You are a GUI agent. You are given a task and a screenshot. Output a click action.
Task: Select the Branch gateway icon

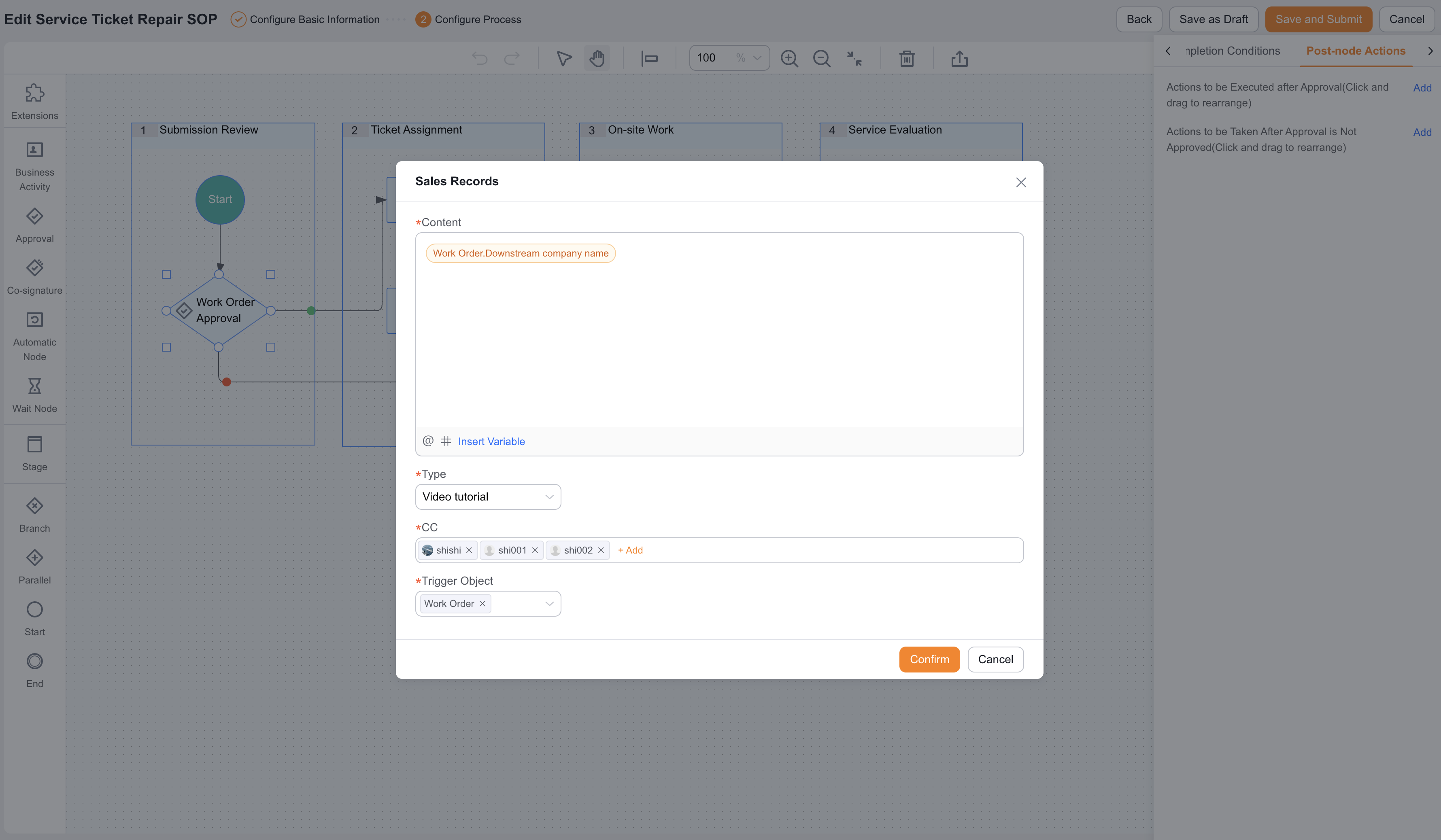34,506
